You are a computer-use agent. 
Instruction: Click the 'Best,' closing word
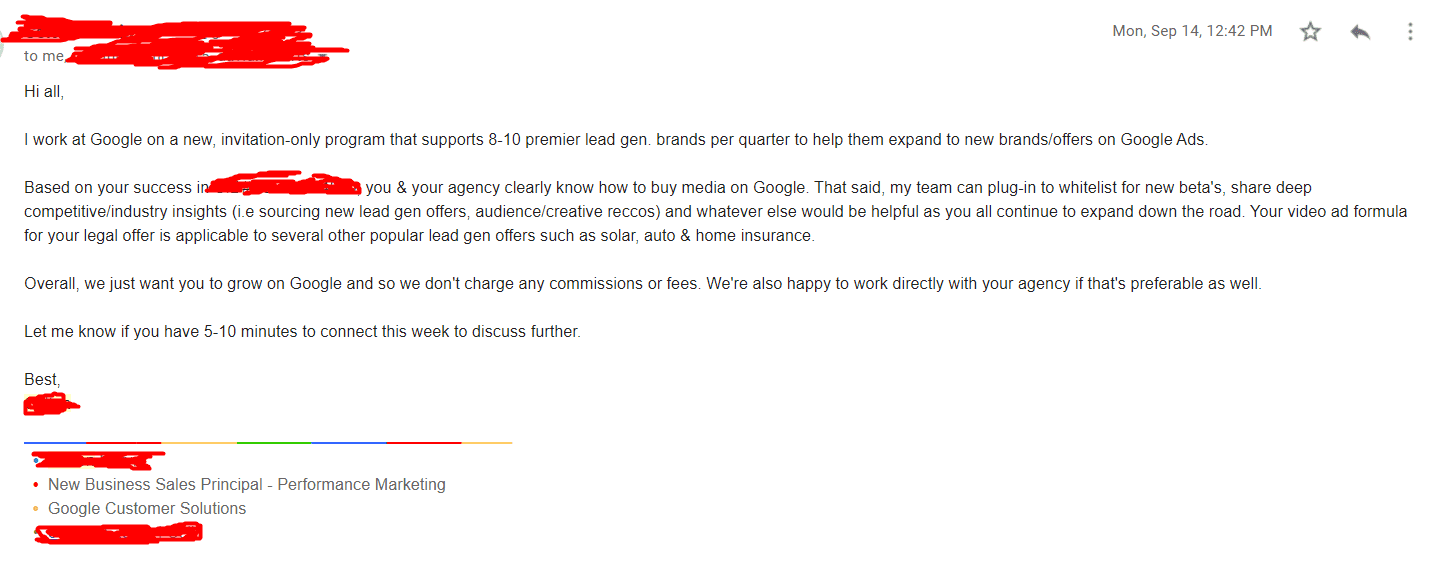coord(42,380)
